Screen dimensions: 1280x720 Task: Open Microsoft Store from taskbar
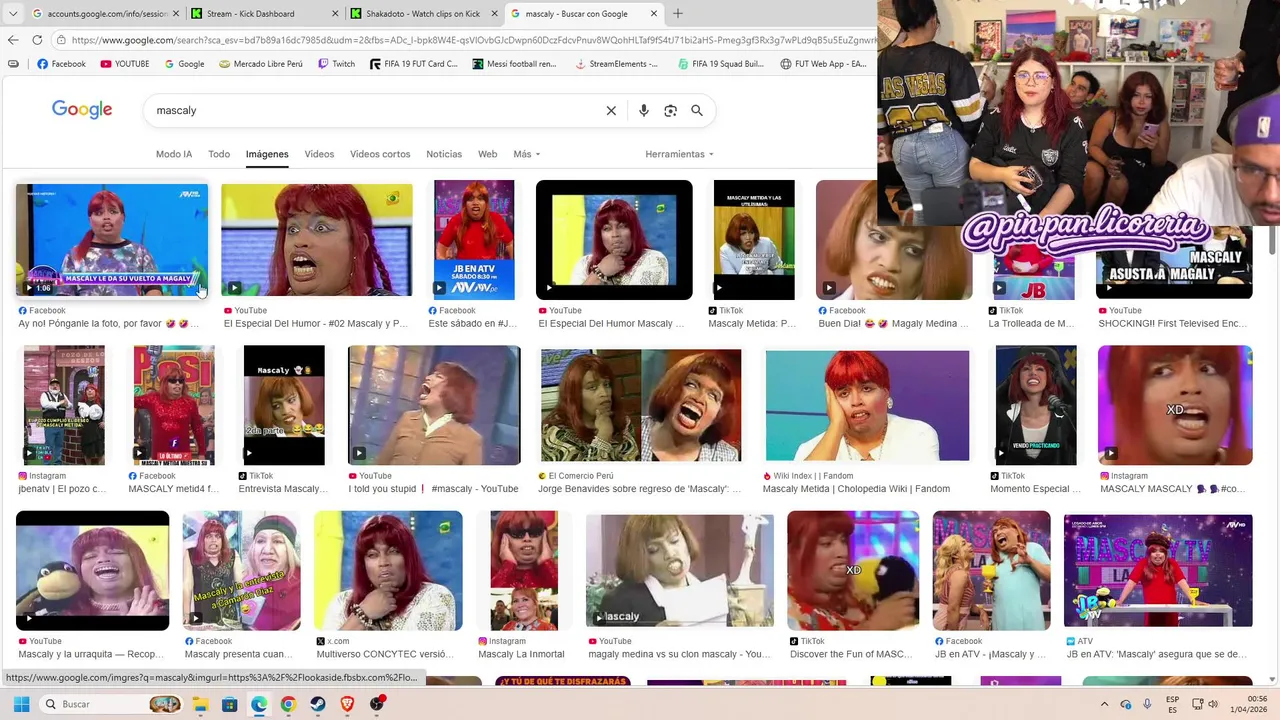point(229,704)
